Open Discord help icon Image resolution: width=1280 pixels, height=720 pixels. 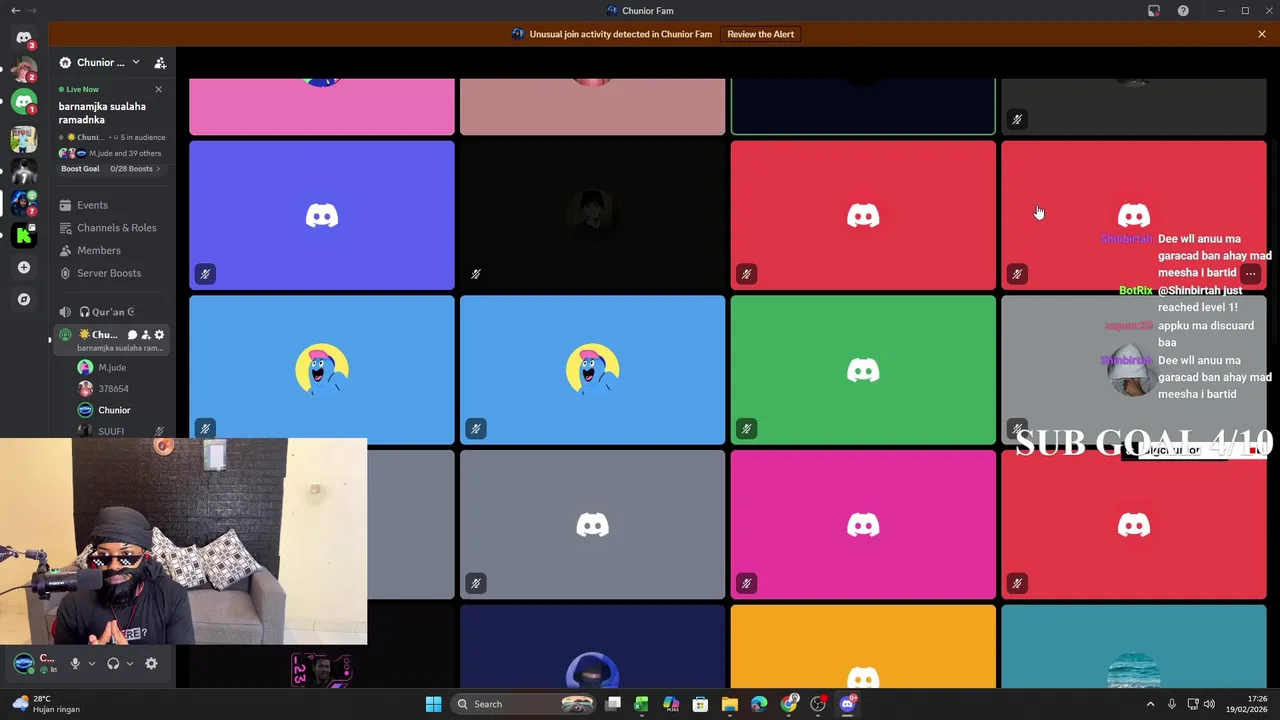[1183, 11]
